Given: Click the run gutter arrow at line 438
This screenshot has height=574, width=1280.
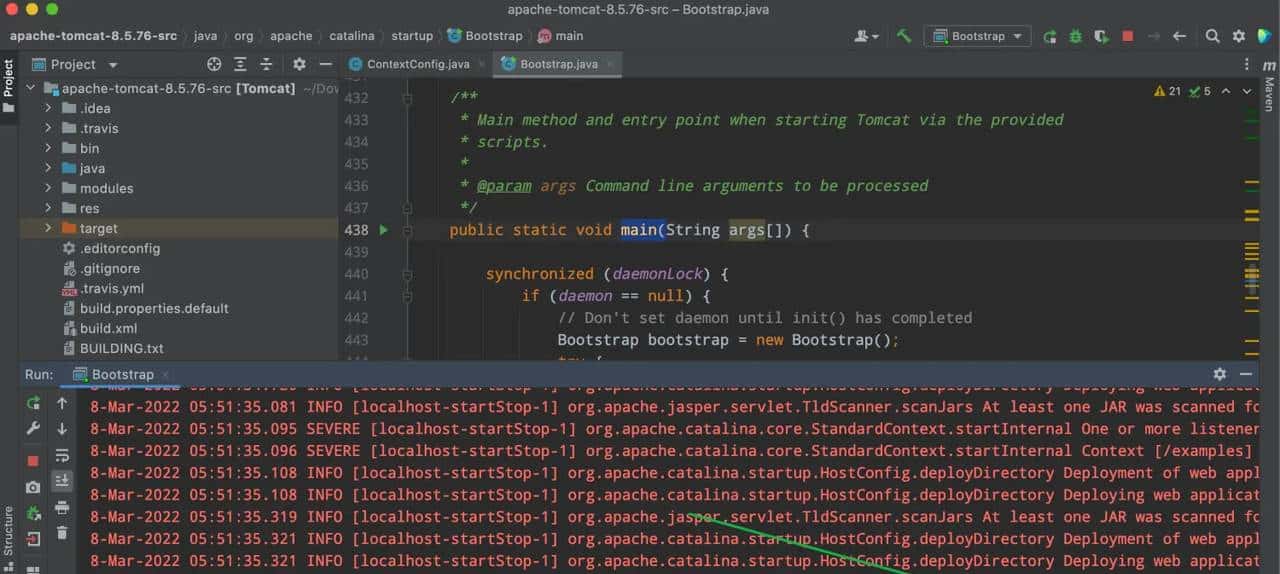Looking at the screenshot, I should [x=383, y=230].
